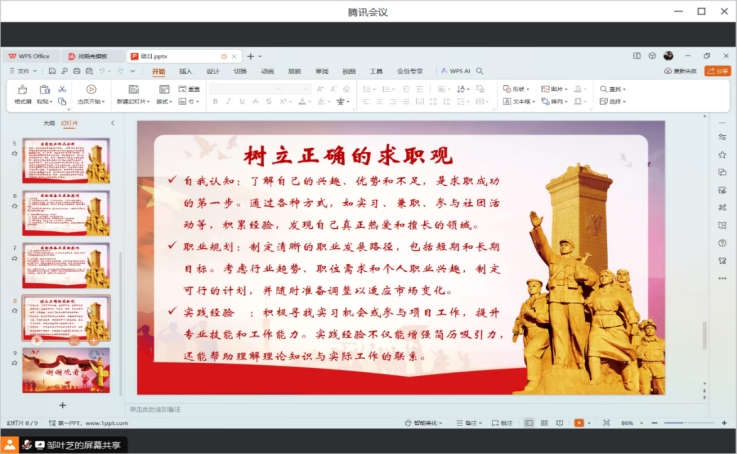
Task: Collapse the slide thumbnail panel
Action: pyautogui.click(x=112, y=123)
